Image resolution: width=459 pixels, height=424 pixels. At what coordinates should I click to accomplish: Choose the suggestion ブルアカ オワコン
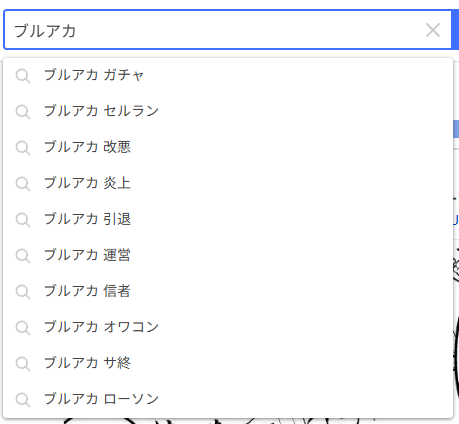click(x=228, y=327)
